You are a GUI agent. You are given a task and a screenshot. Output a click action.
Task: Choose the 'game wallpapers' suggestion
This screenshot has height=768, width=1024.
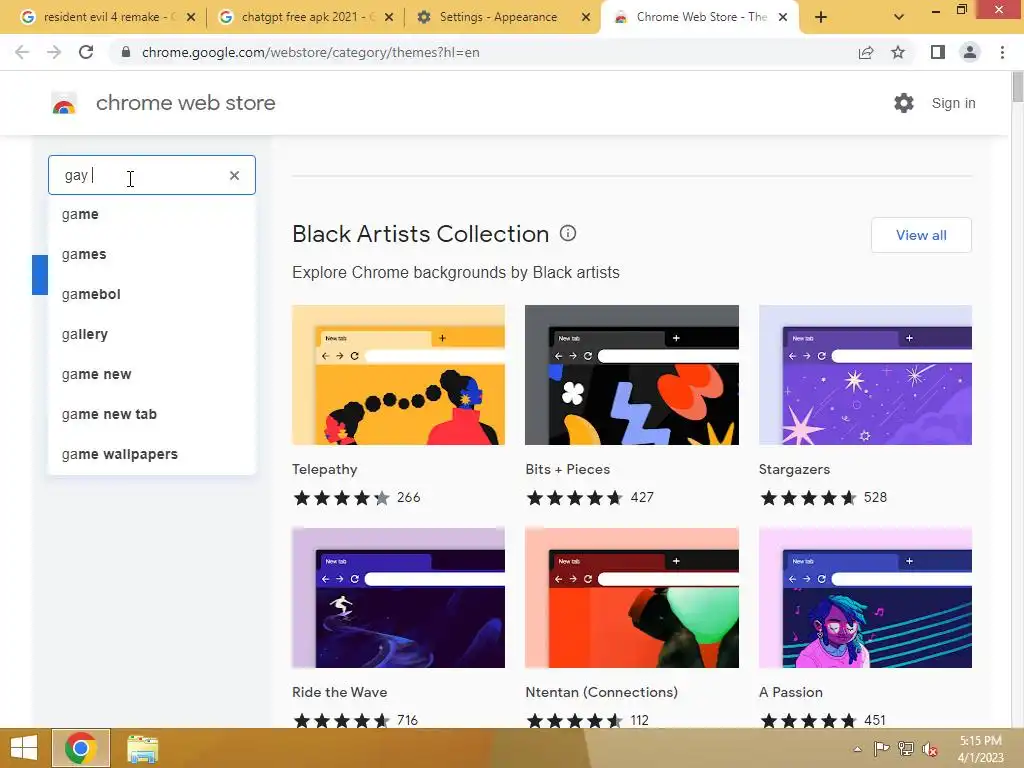[x=152, y=454]
